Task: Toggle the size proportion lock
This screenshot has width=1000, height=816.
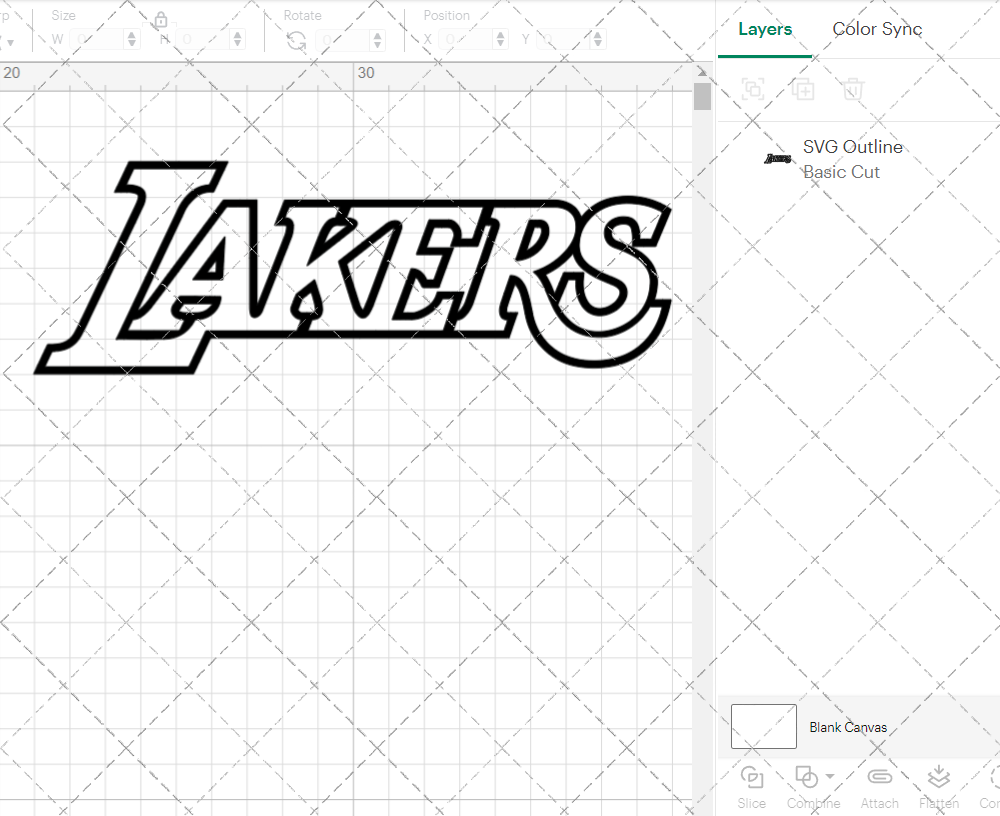Action: pos(162,20)
